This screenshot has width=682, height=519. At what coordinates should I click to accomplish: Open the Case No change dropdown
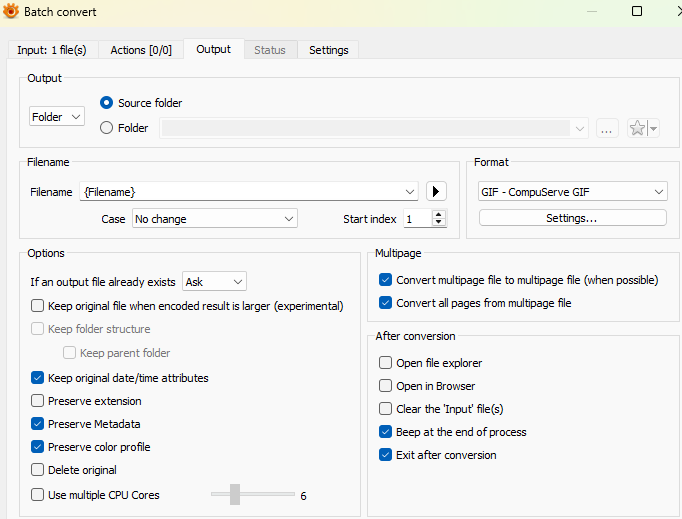click(215, 218)
